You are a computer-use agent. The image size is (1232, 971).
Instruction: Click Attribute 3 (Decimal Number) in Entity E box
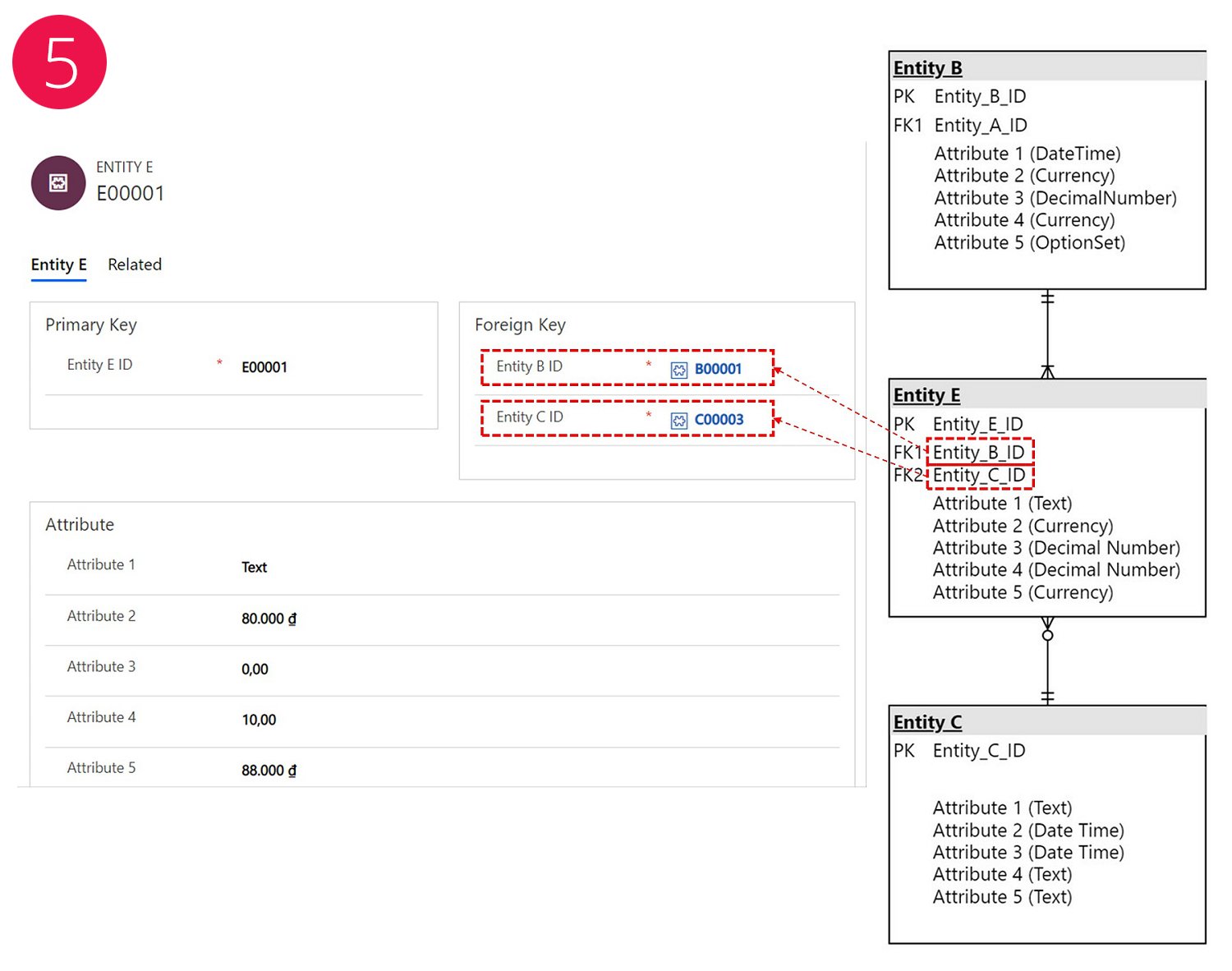coord(1056,548)
